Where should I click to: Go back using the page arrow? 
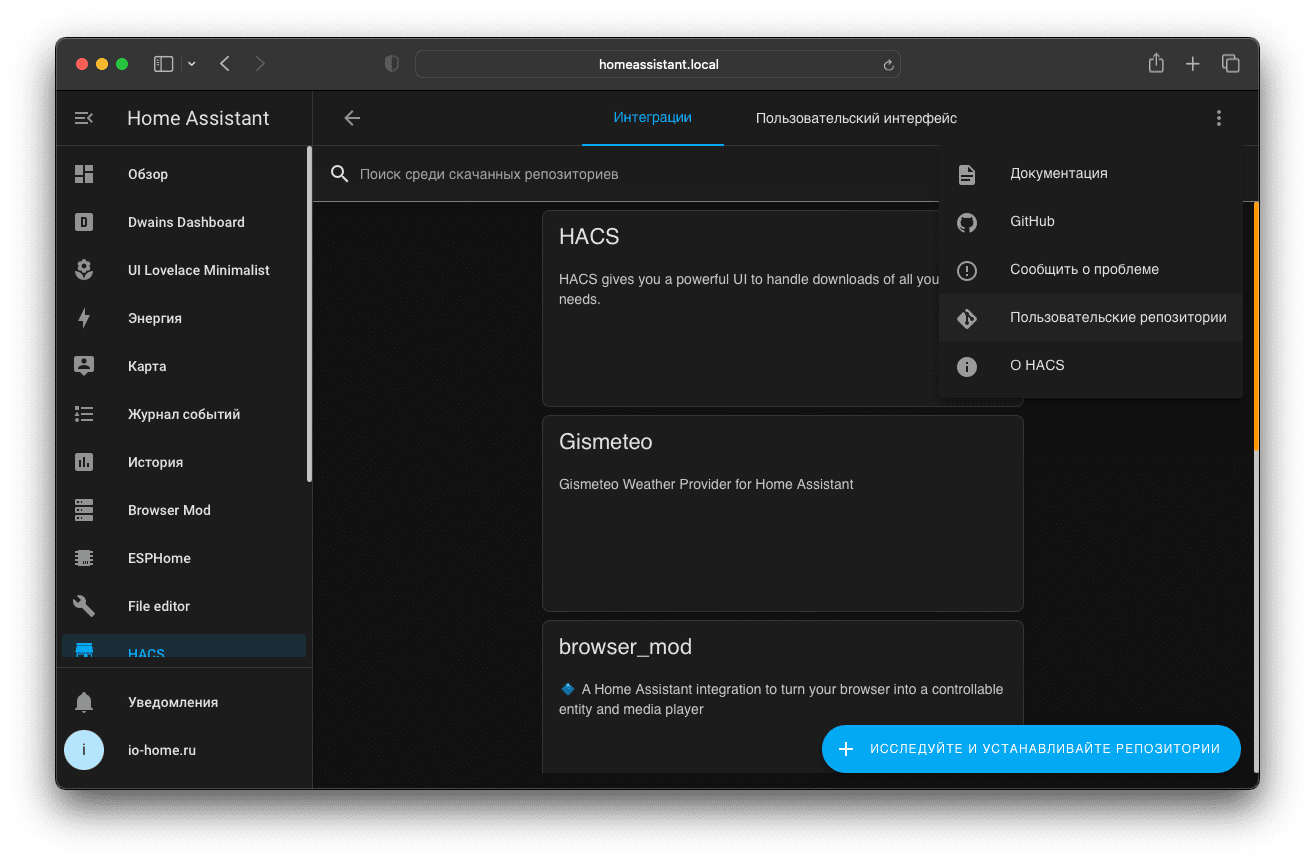pos(352,118)
